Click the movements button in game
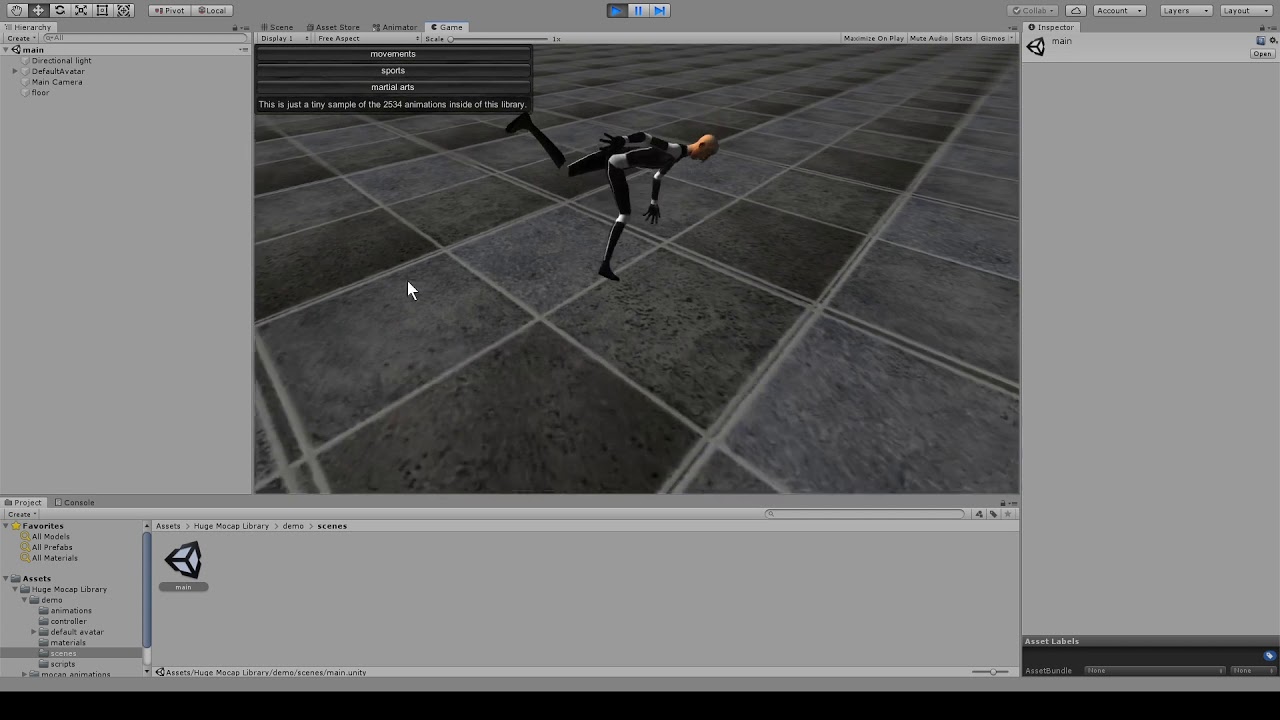 [393, 54]
